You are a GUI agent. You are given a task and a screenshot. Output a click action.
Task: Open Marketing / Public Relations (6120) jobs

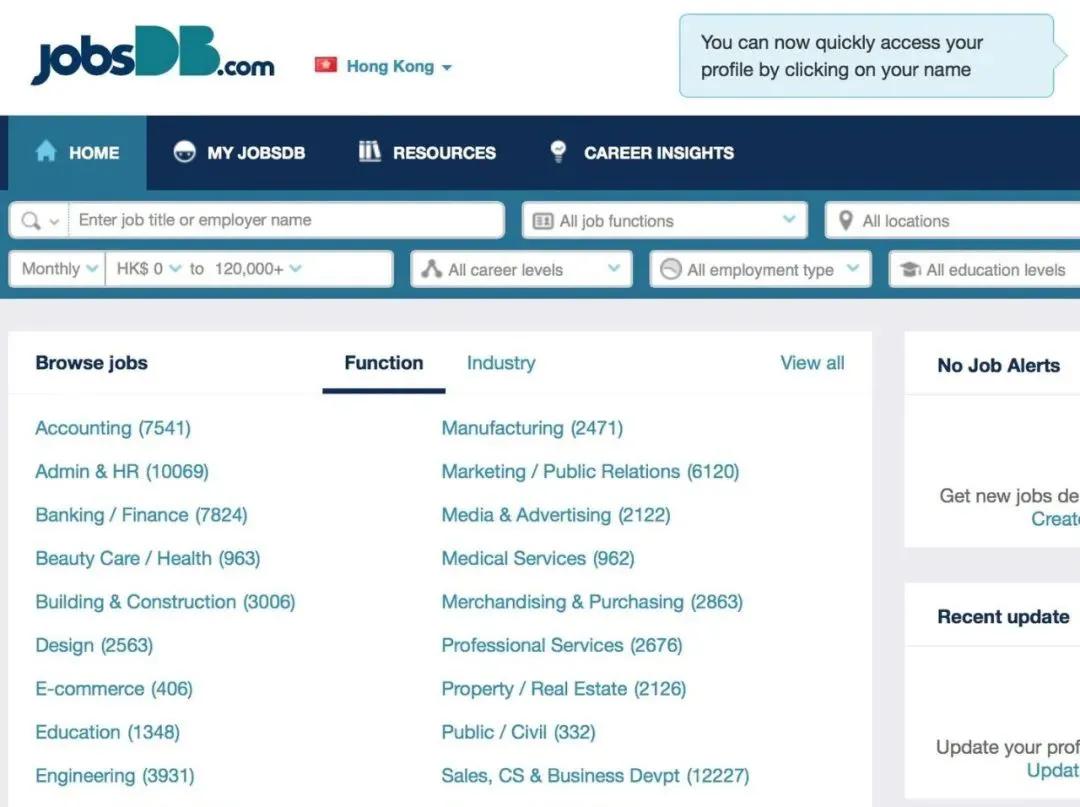click(590, 472)
